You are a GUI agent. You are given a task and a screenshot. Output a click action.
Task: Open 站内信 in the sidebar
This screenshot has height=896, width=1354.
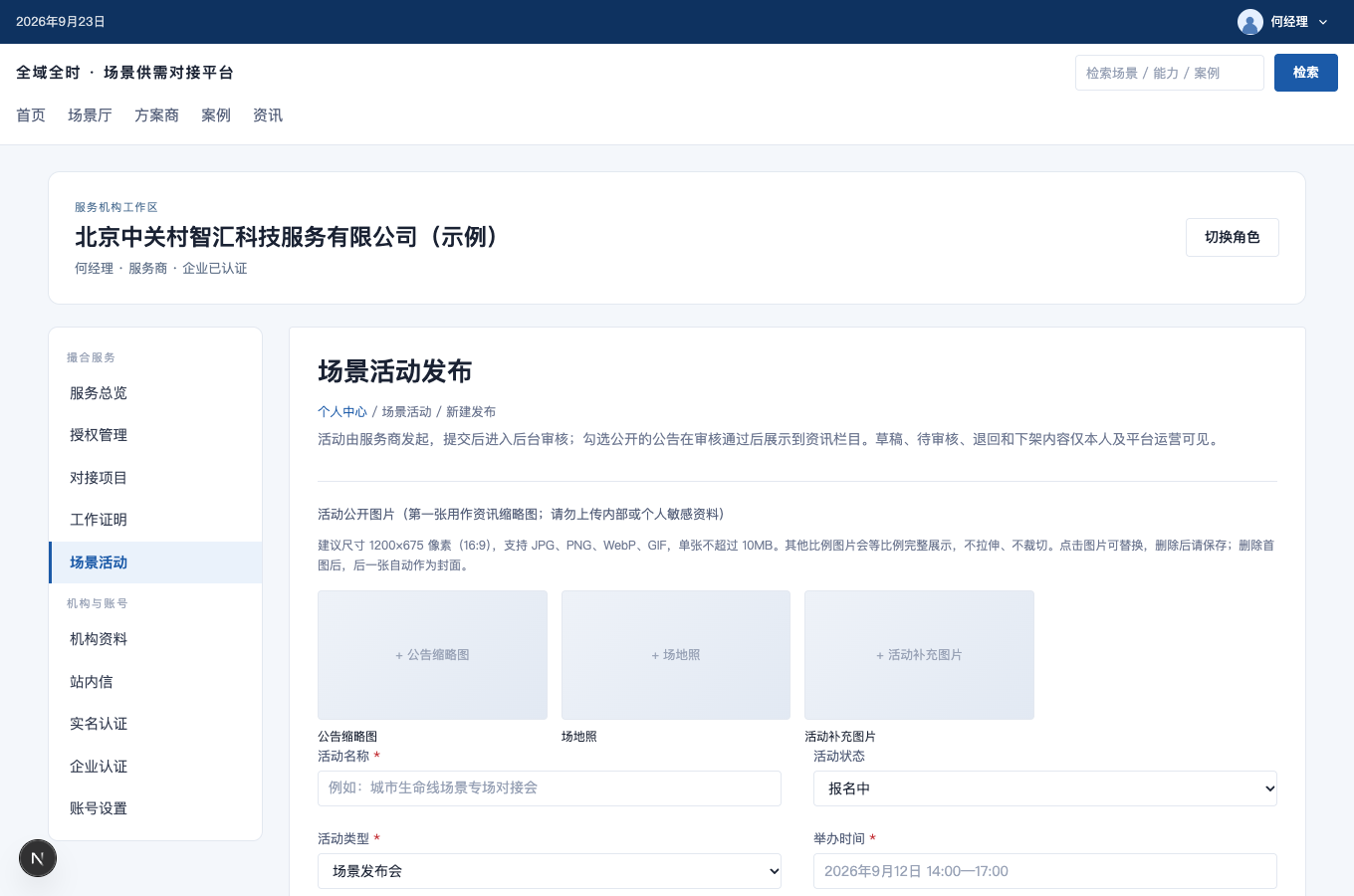coord(155,682)
